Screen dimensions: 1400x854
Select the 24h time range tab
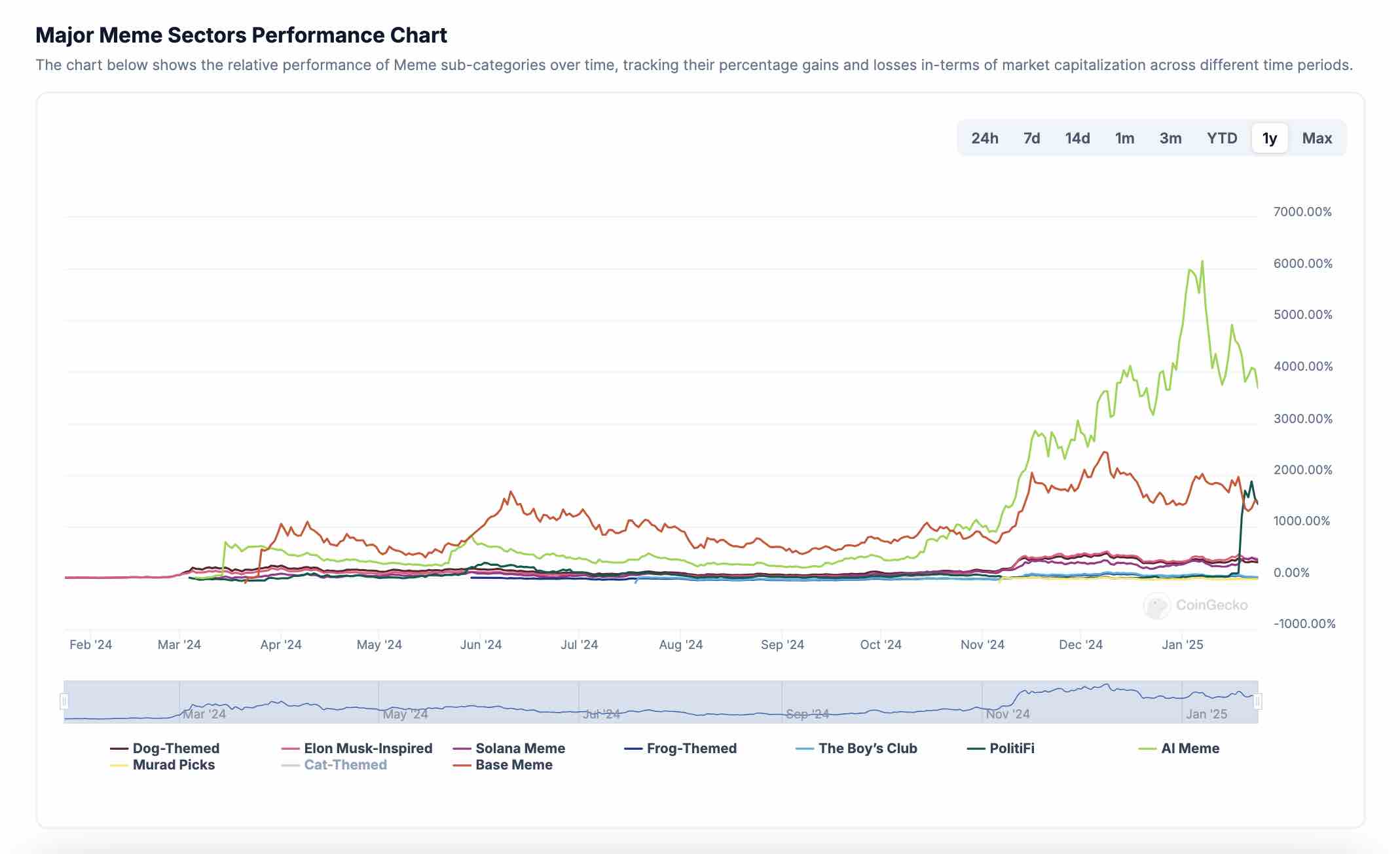tap(984, 138)
